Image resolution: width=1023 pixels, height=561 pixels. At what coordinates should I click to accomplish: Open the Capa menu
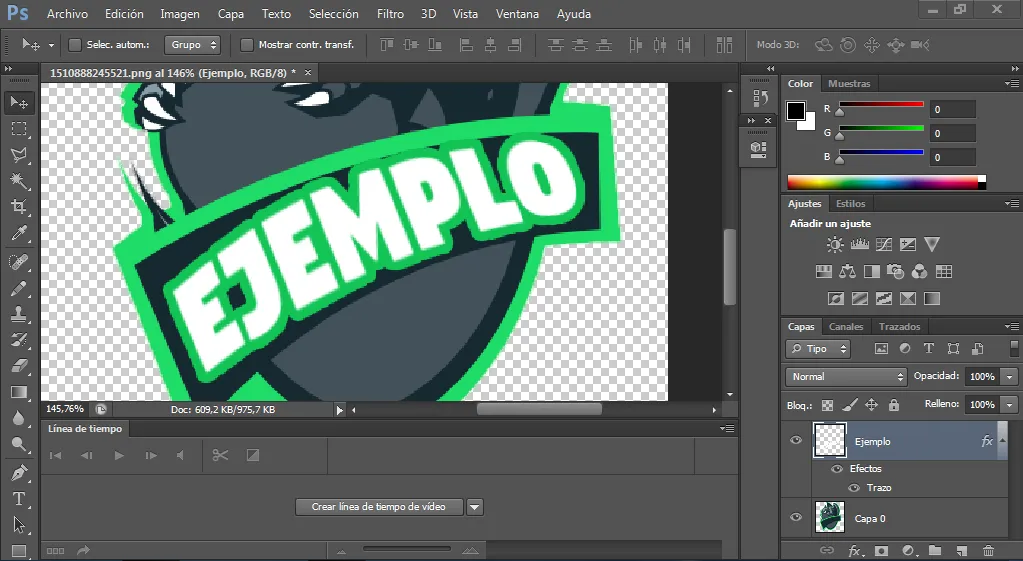coord(230,14)
